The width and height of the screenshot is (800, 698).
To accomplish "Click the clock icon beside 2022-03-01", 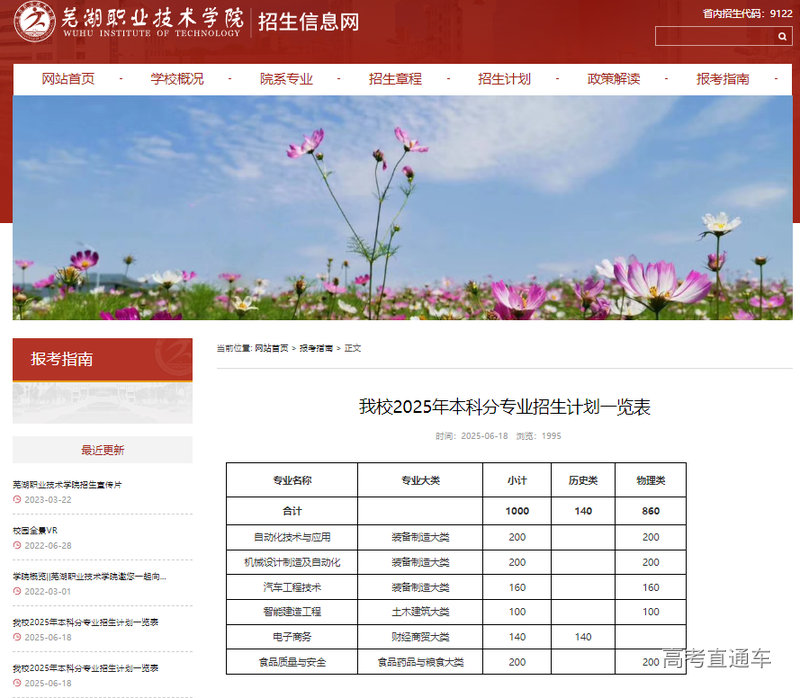I will pos(17,591).
